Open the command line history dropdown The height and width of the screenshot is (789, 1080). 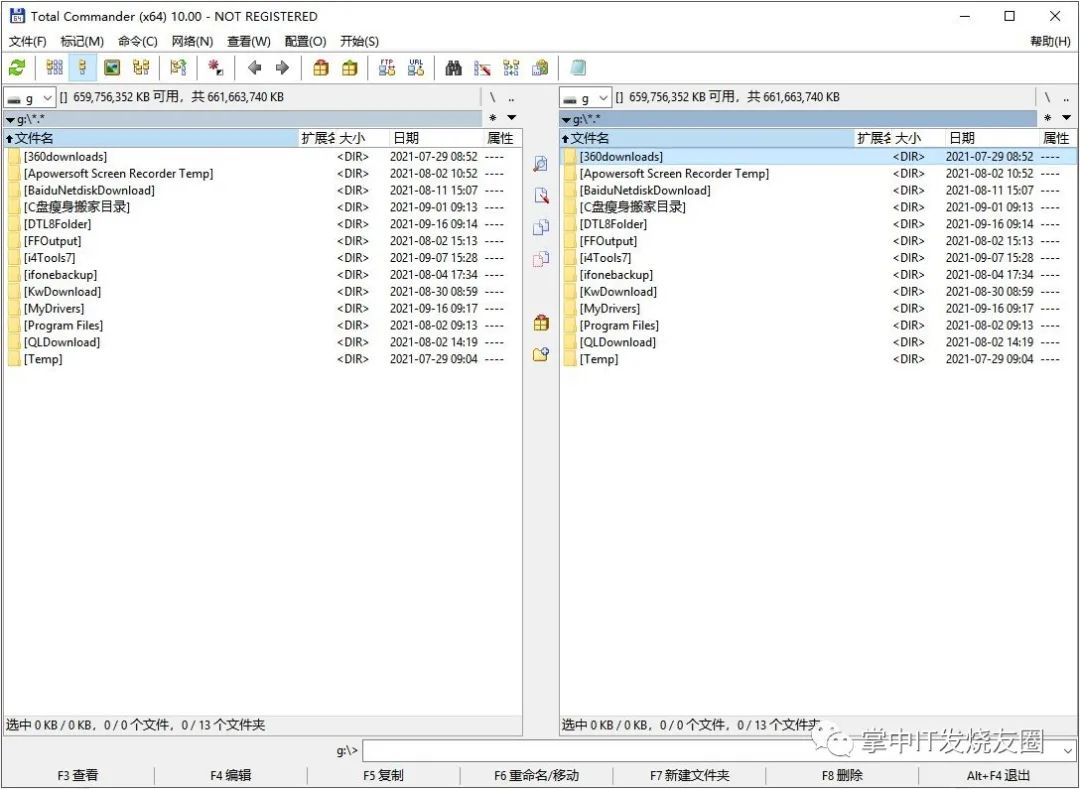point(1068,750)
